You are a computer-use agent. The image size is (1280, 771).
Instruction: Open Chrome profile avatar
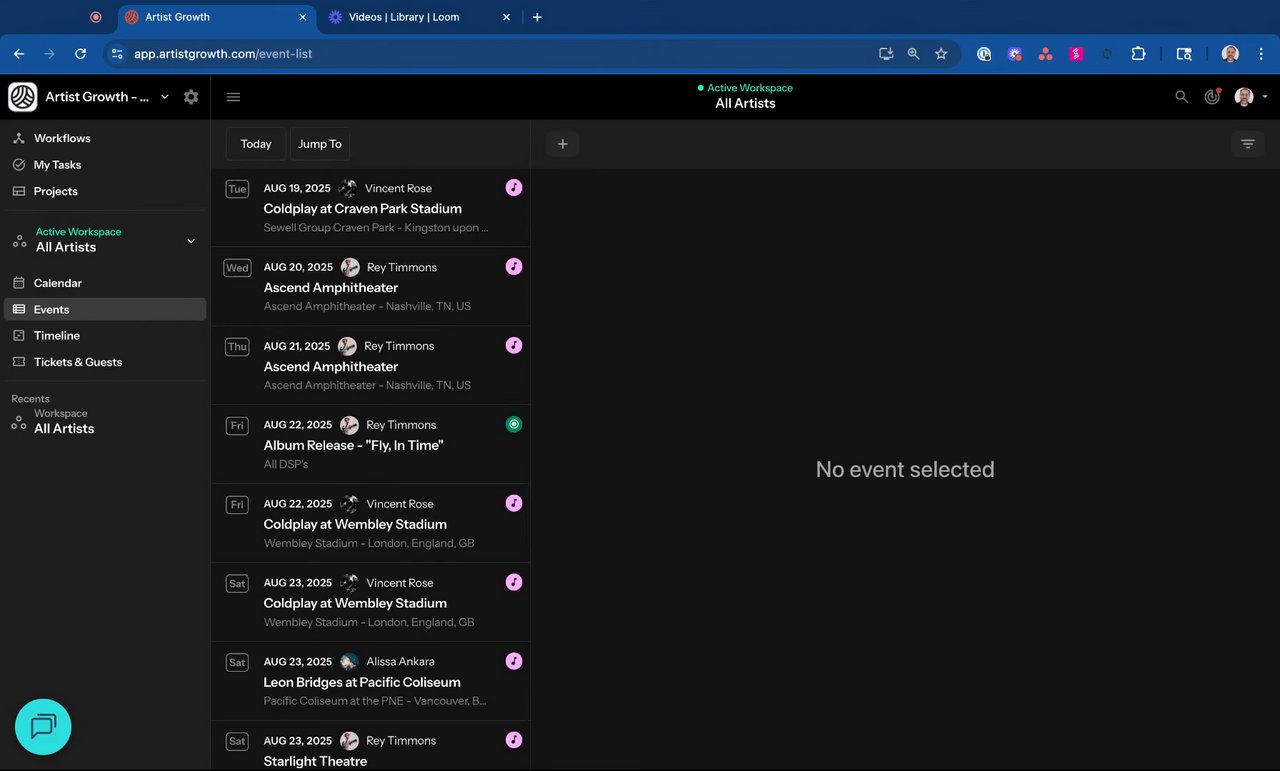1230,54
